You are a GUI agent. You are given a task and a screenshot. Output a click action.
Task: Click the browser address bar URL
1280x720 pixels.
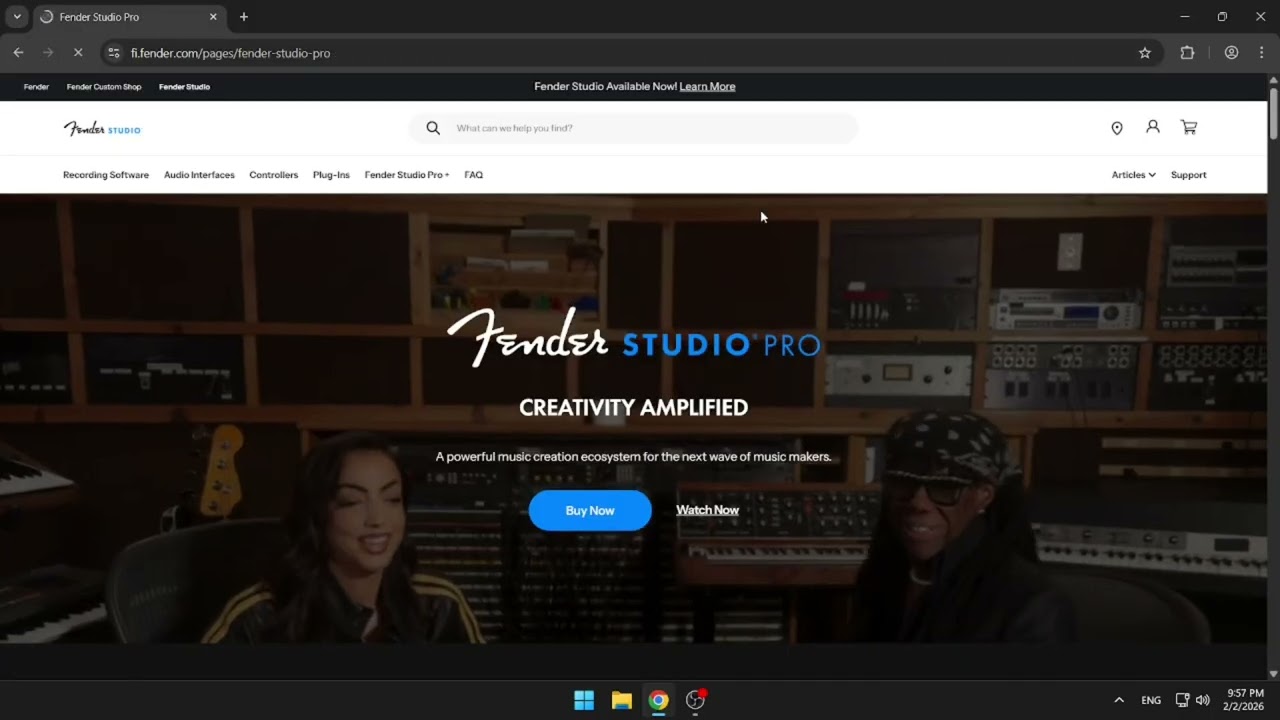coord(230,53)
